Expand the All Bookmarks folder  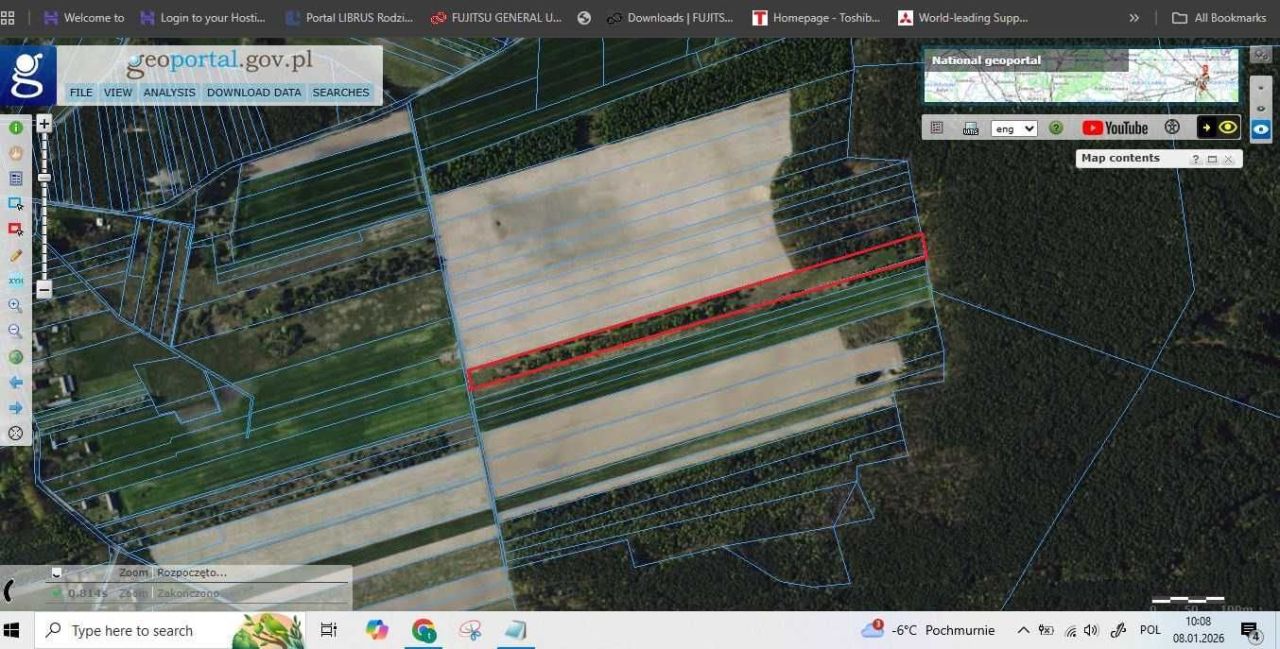(x=1218, y=17)
